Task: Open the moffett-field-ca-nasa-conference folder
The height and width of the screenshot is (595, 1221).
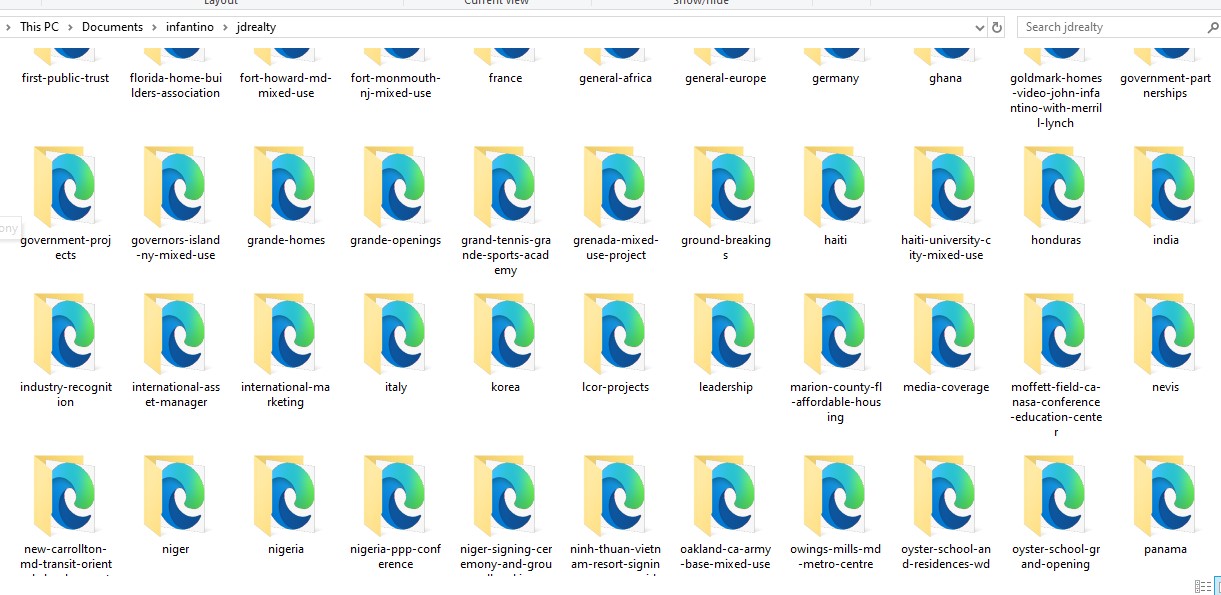Action: tap(1055, 335)
